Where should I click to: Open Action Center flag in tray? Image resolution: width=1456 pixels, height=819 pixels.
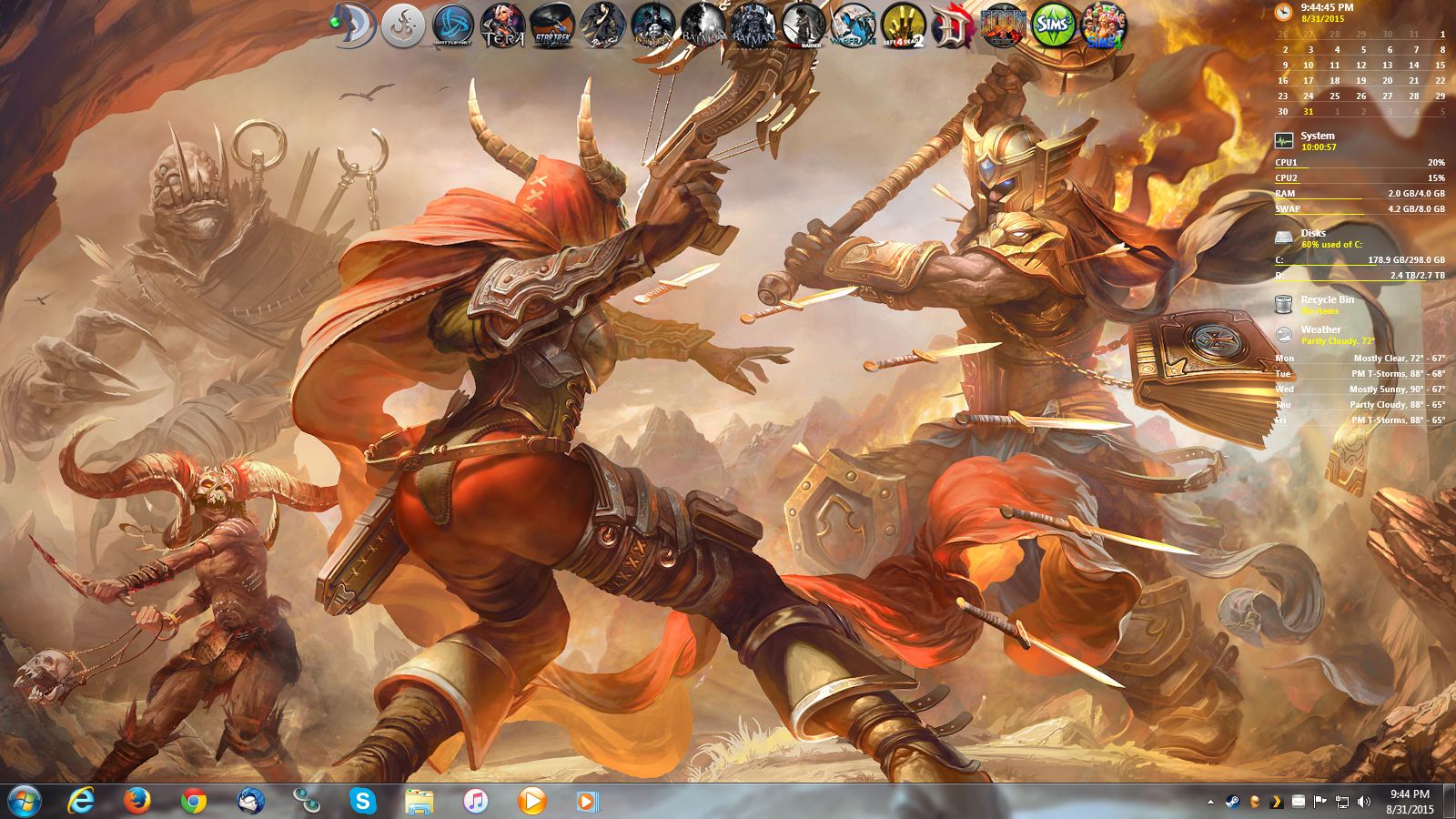click(x=1320, y=802)
